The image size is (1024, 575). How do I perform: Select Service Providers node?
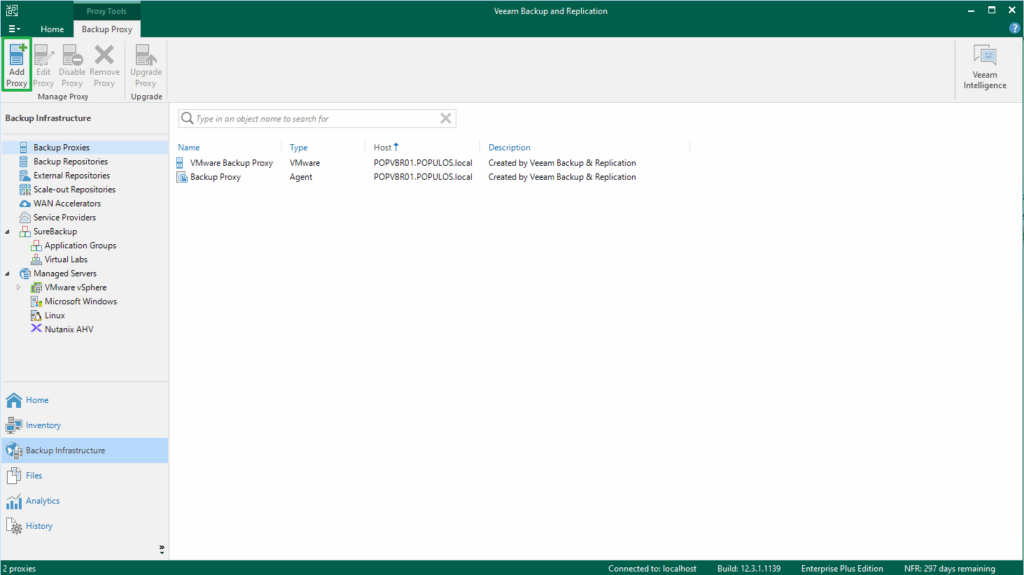pos(64,218)
